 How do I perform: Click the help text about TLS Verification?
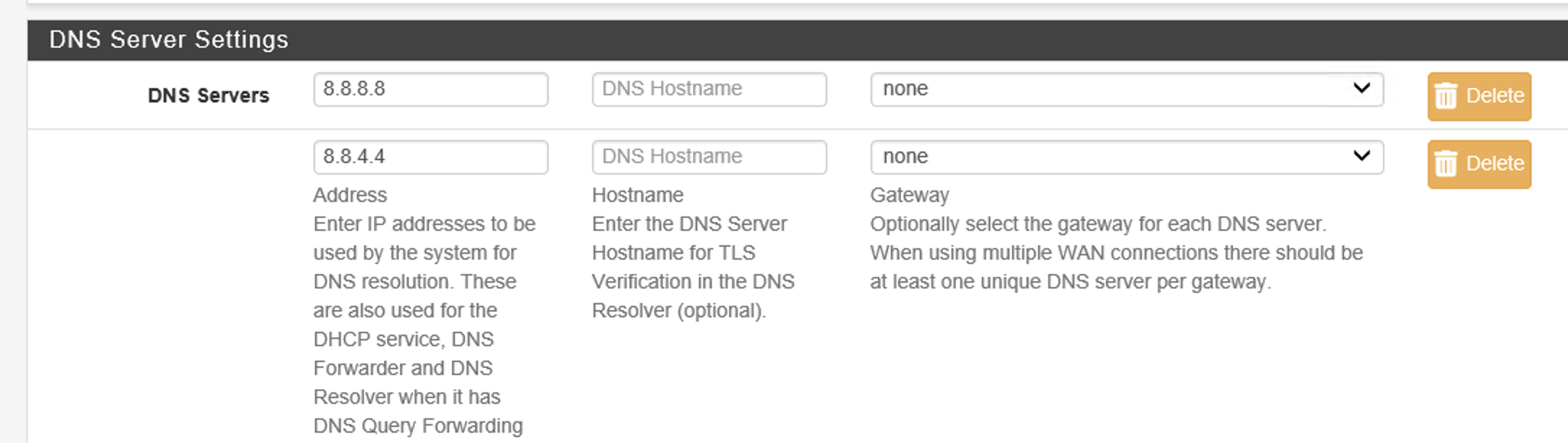(692, 281)
